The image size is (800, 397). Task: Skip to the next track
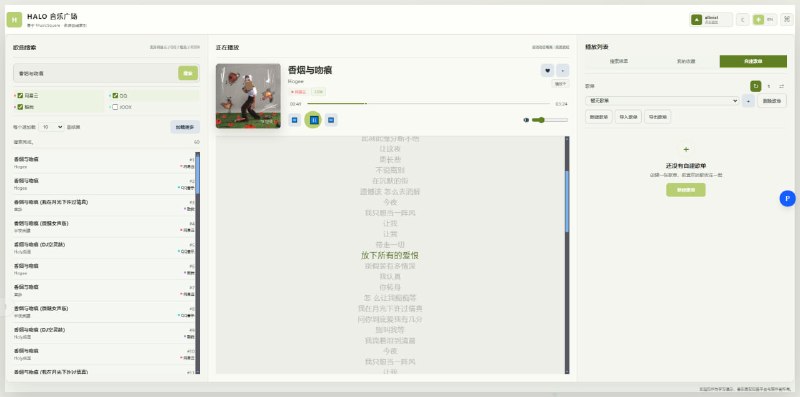click(331, 120)
